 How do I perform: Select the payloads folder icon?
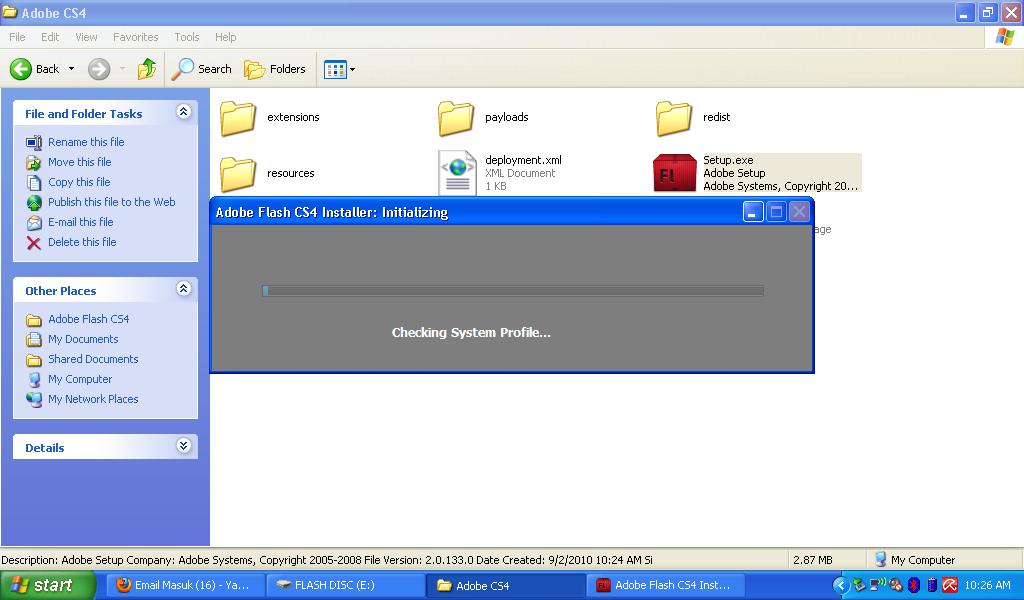pos(456,118)
